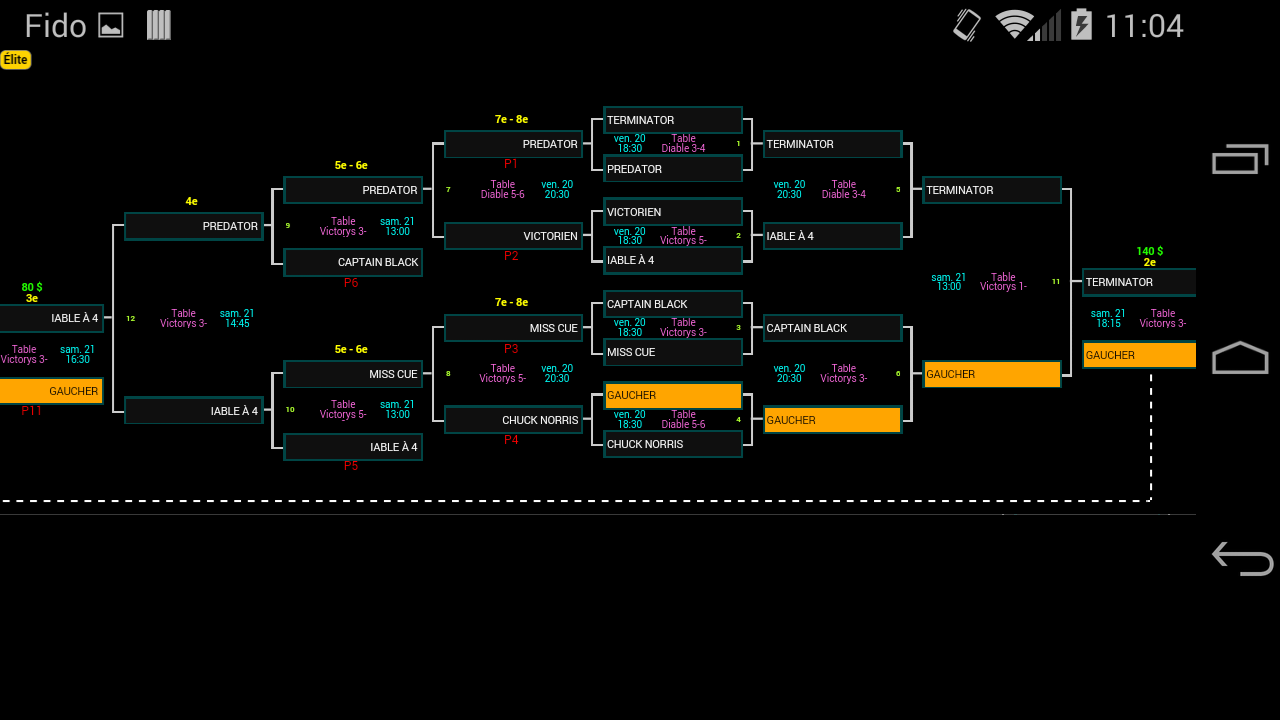Select TERMINATOR box in semifinal match 11

click(992, 190)
